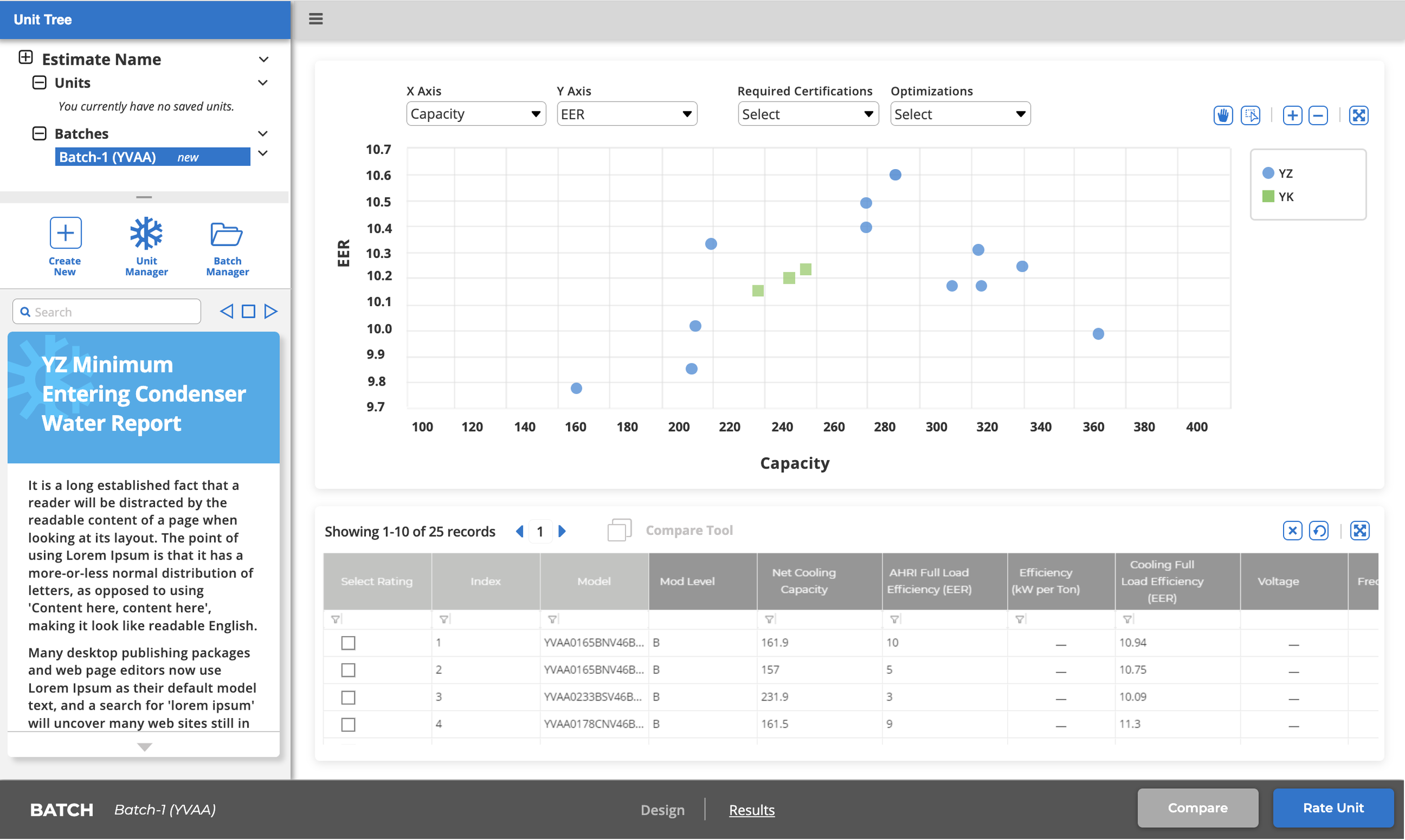Open Batch Manager folder icon
Viewport: 1405px width, 840px height.
(x=226, y=234)
